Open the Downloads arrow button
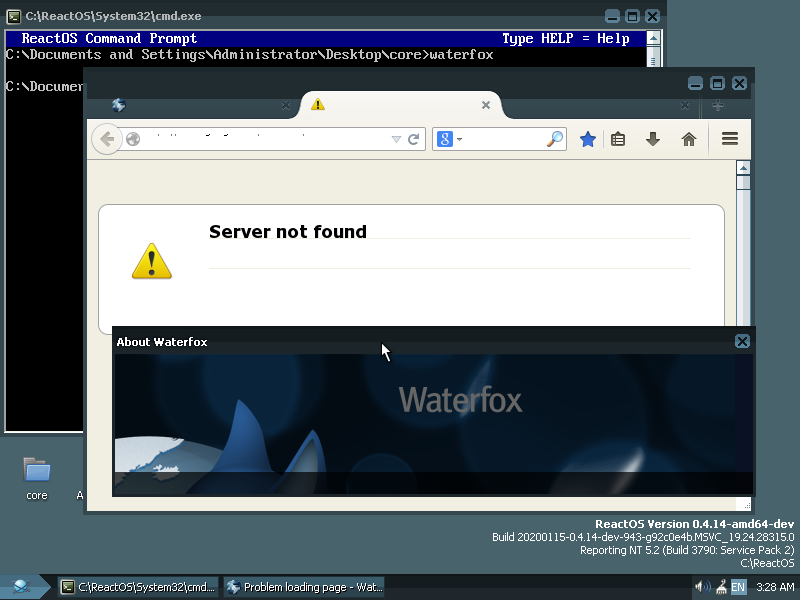Viewport: 800px width, 600px height. coord(653,139)
